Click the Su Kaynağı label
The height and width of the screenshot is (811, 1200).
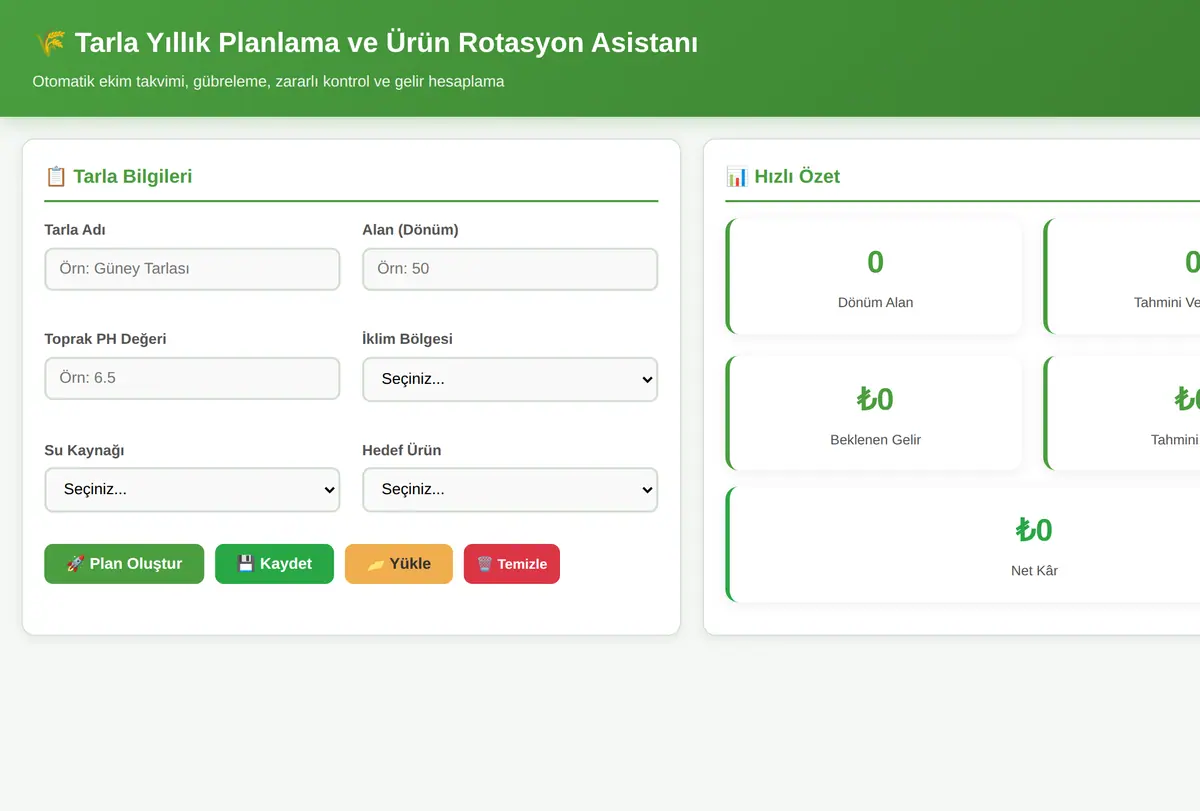85,450
